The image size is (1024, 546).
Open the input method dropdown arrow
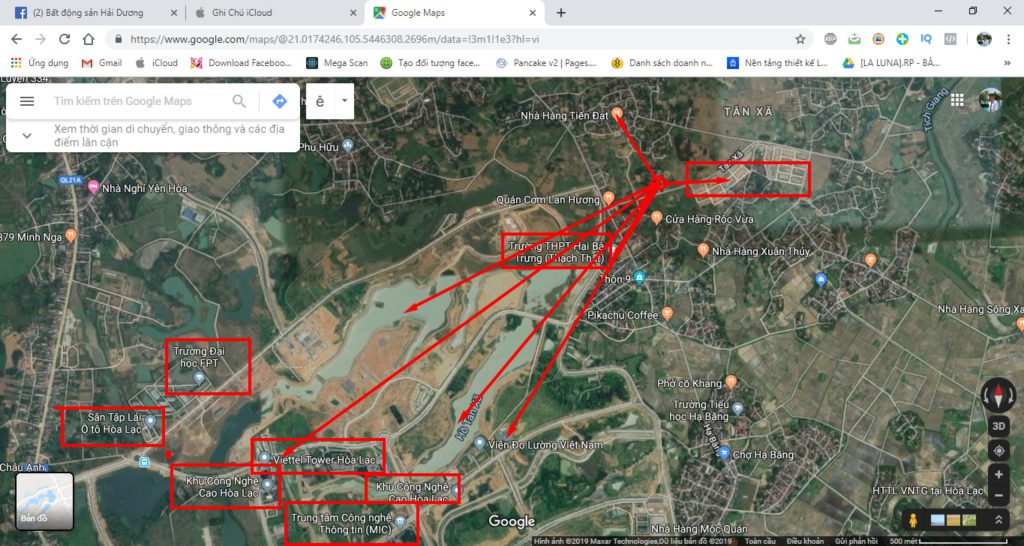344,101
